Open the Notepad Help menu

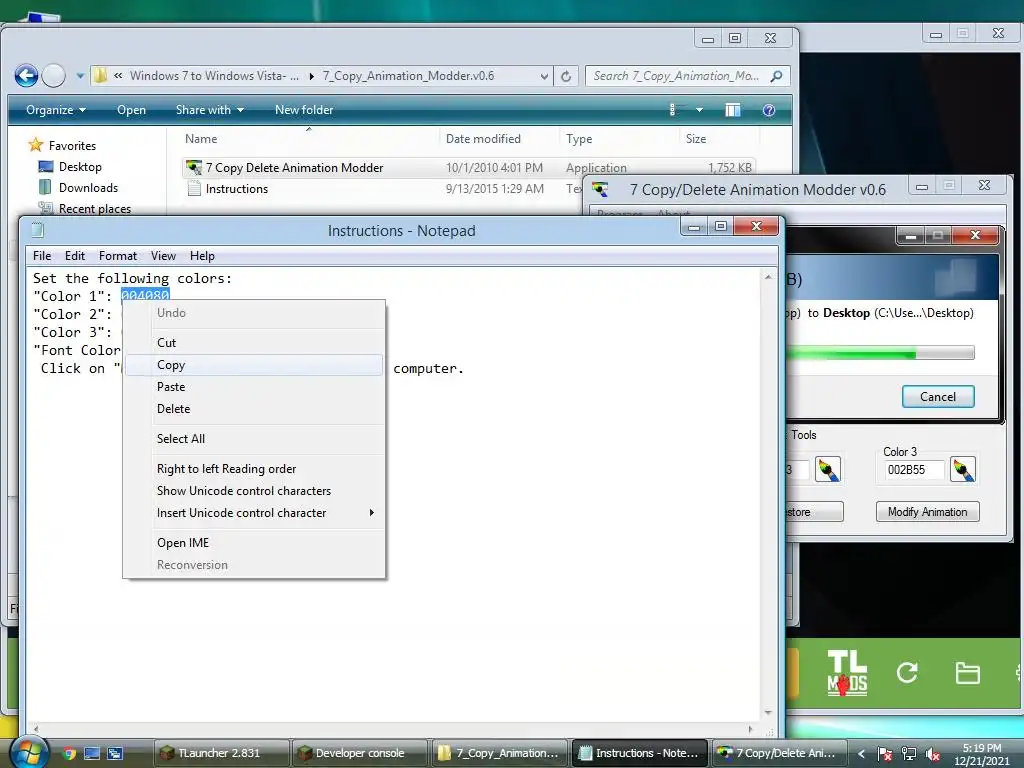click(202, 256)
